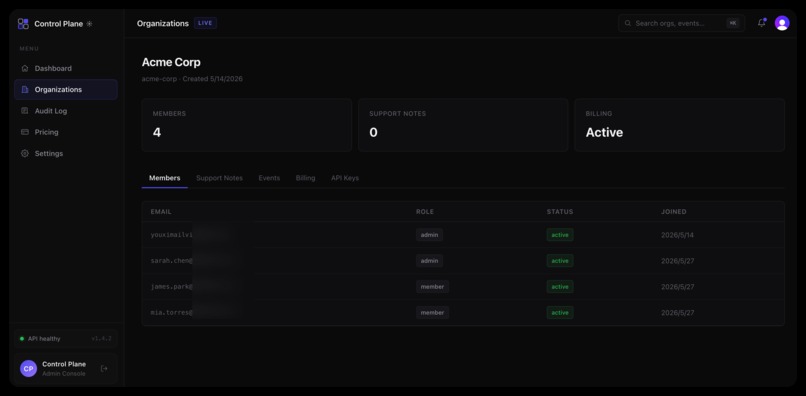Click the active status badge for james.park
The height and width of the screenshot is (396, 806).
coord(560,286)
